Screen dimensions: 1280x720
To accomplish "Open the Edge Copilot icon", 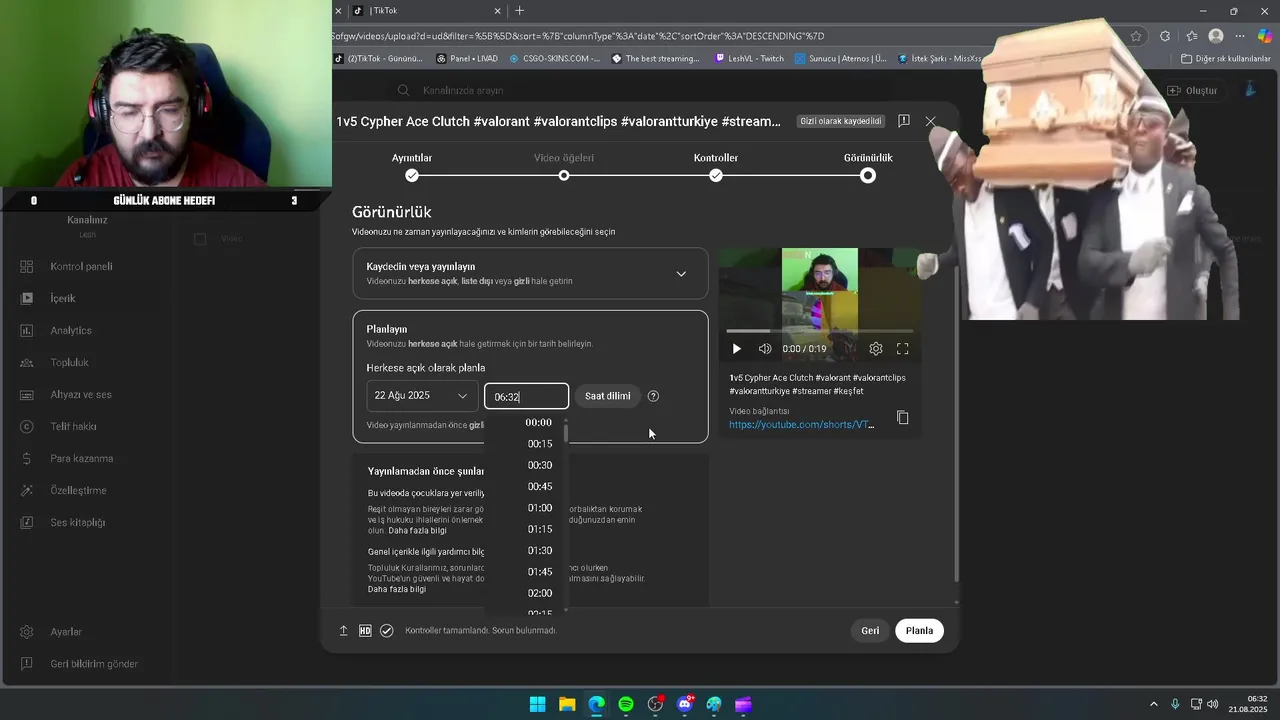I will coord(1265,36).
